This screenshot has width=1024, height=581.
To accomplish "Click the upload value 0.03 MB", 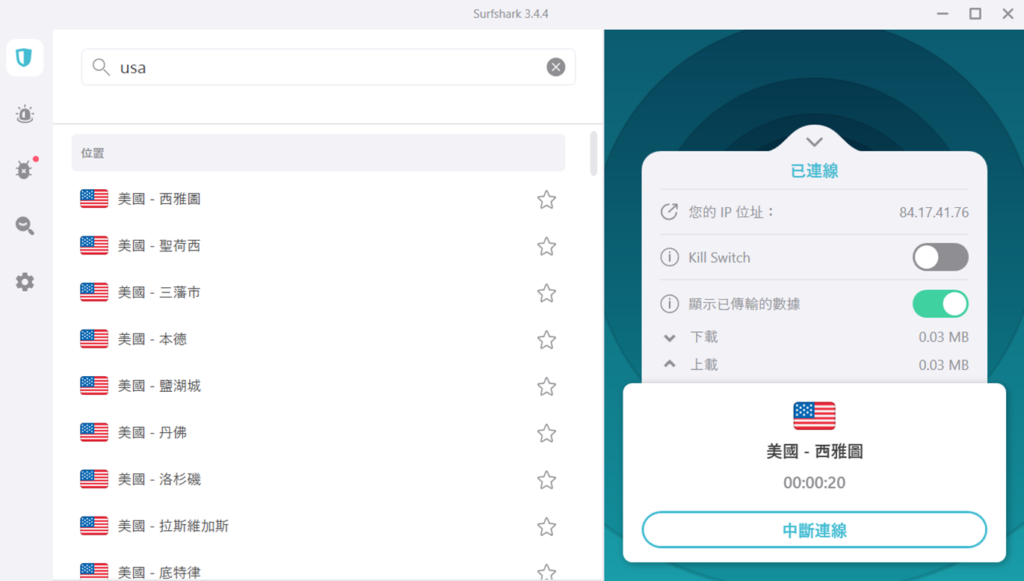I will coord(944,365).
